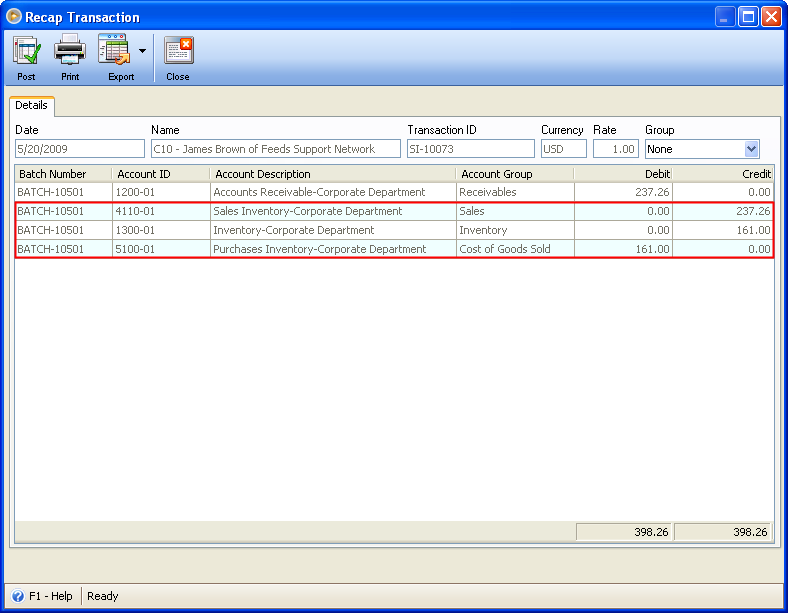Click BATCH-10501 in the 5100-01 row

pyautogui.click(x=63, y=249)
